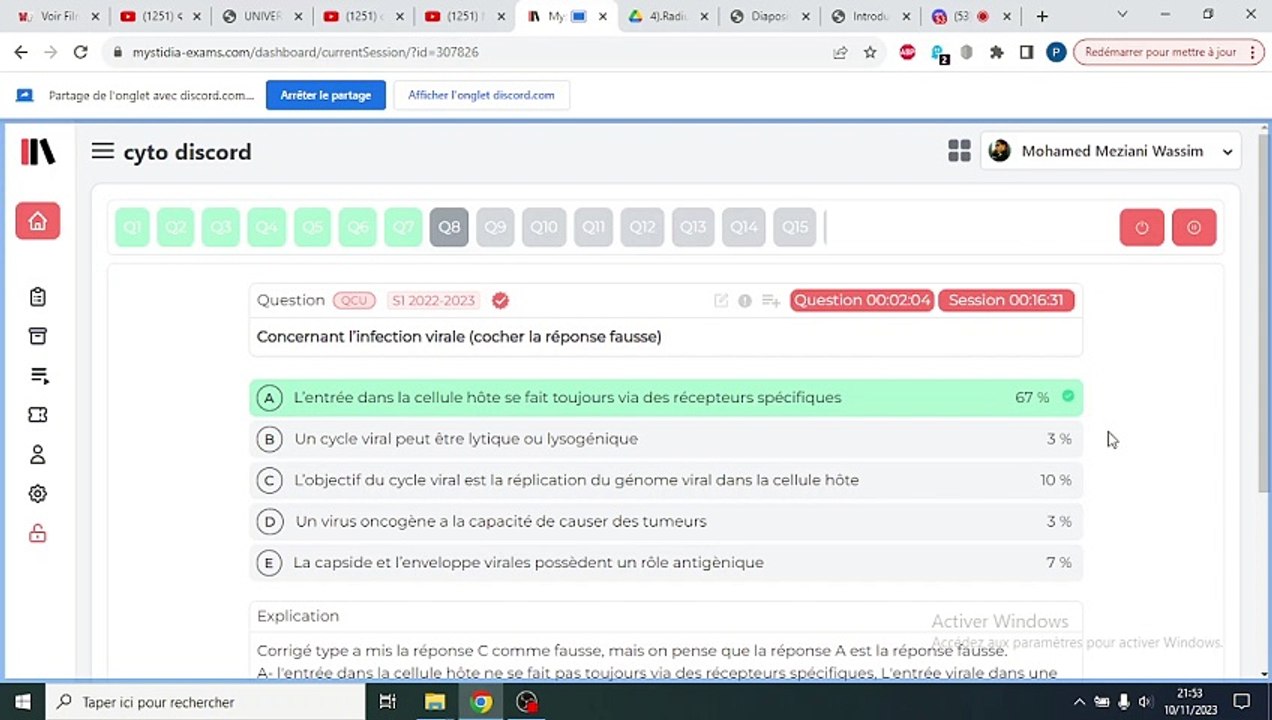Go to question Q9
Image resolution: width=1272 pixels, height=720 pixels.
click(x=495, y=227)
